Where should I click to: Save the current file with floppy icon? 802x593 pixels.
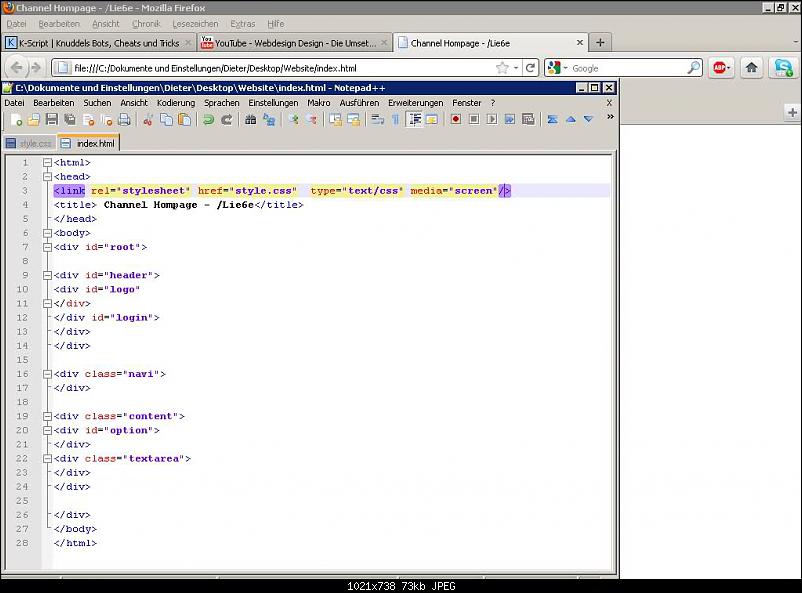pyautogui.click(x=52, y=120)
